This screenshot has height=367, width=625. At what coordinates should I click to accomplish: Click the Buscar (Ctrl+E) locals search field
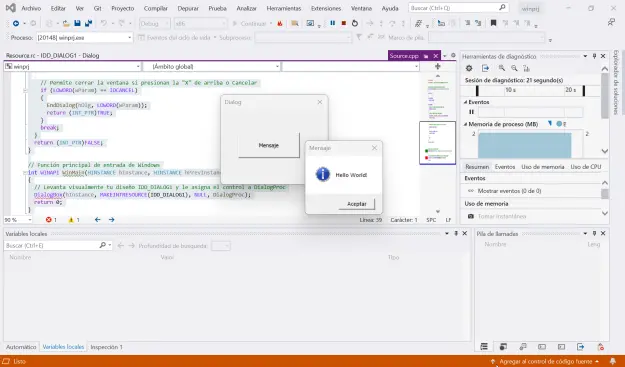tap(52, 245)
